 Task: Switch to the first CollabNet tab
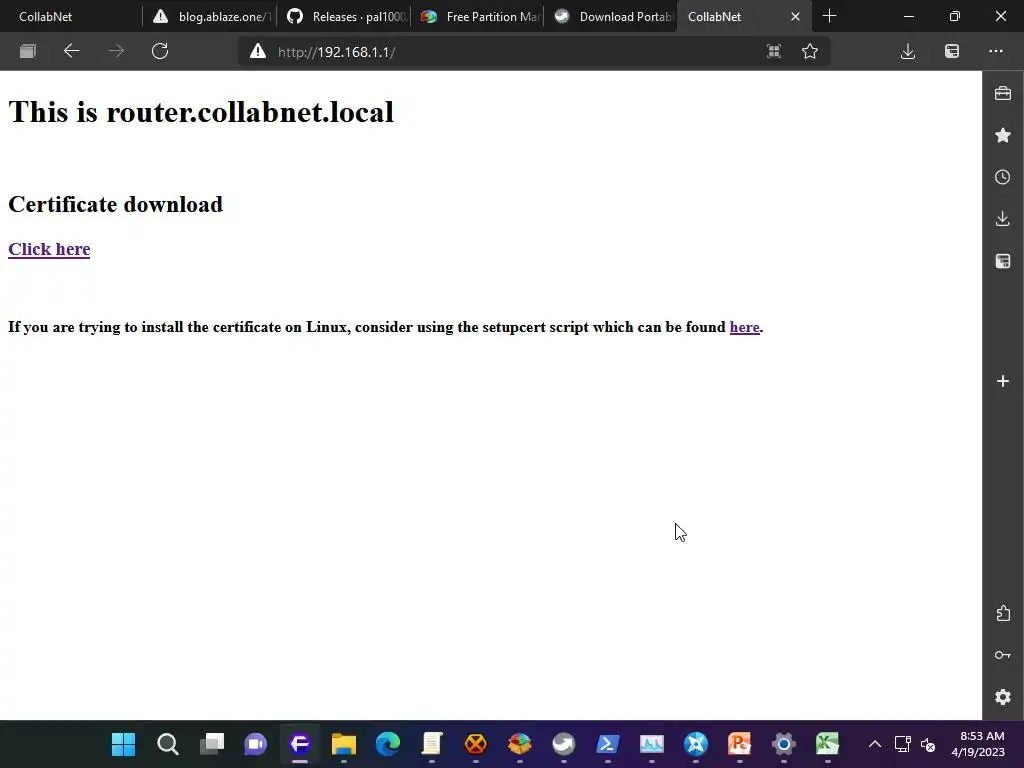[71, 16]
